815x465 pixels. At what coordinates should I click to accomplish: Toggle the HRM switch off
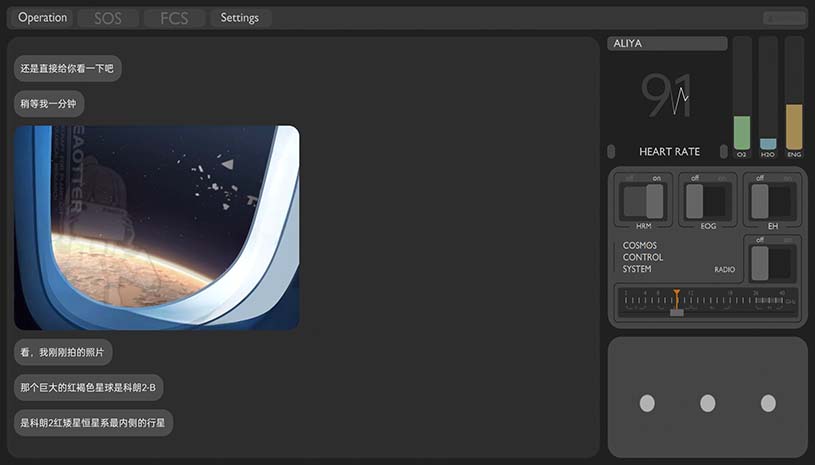643,202
